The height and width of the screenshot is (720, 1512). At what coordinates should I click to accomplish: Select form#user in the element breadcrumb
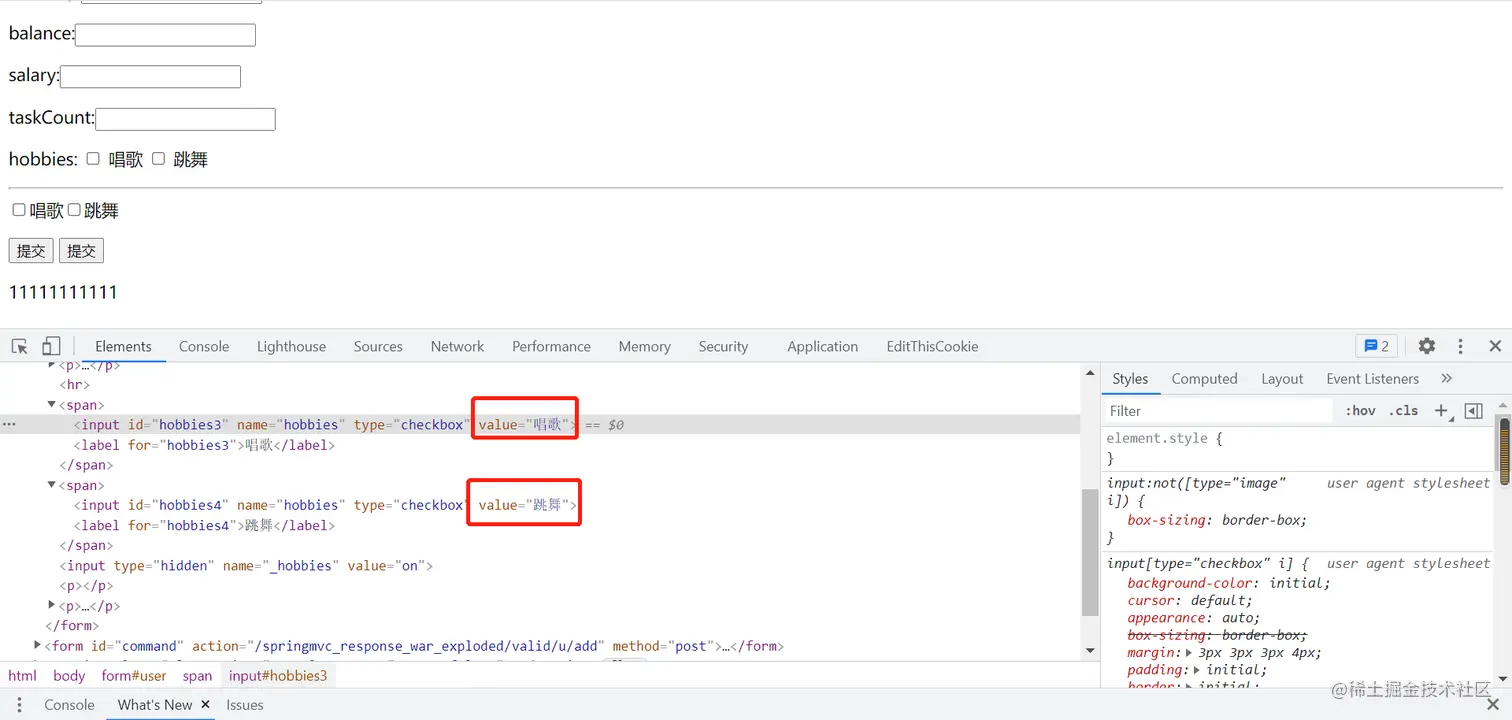tap(134, 676)
